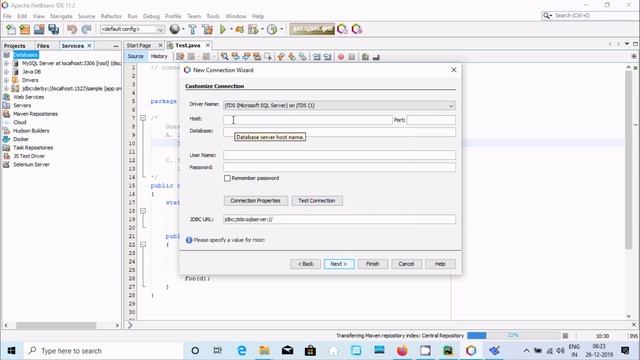Open the Windows Start menu
The image size is (640, 360).
(11, 351)
